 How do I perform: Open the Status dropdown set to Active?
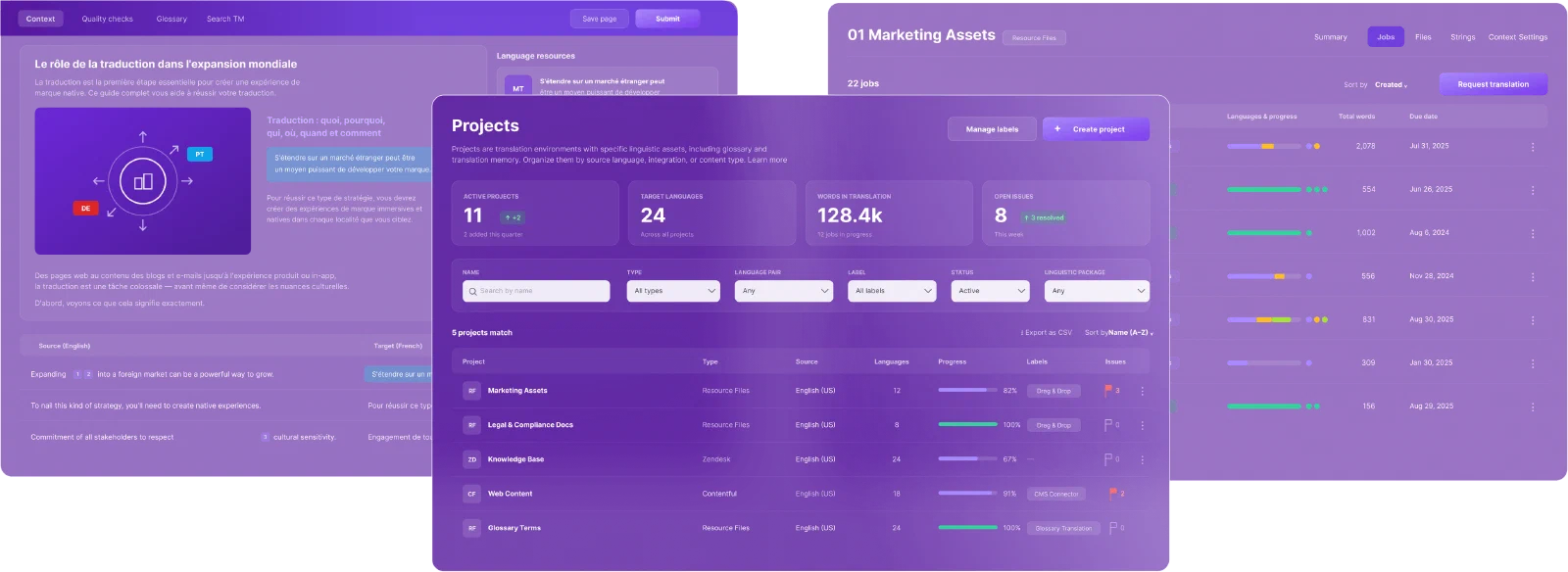pos(990,291)
